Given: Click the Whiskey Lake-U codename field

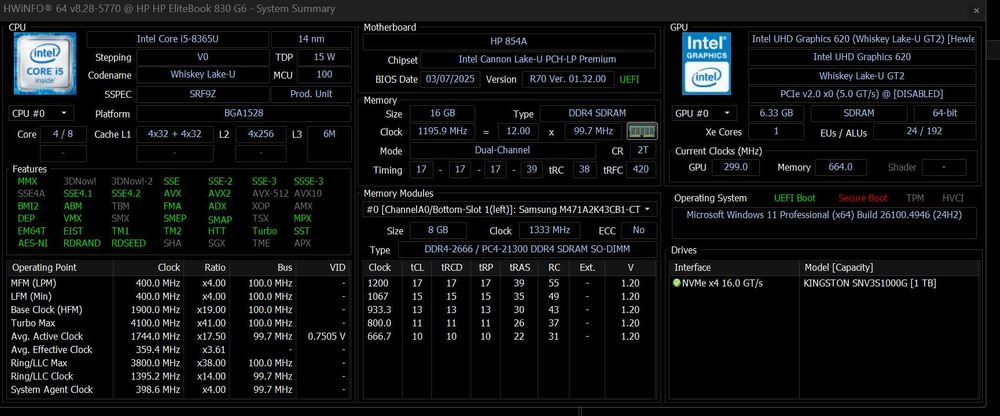Looking at the screenshot, I should [202, 75].
